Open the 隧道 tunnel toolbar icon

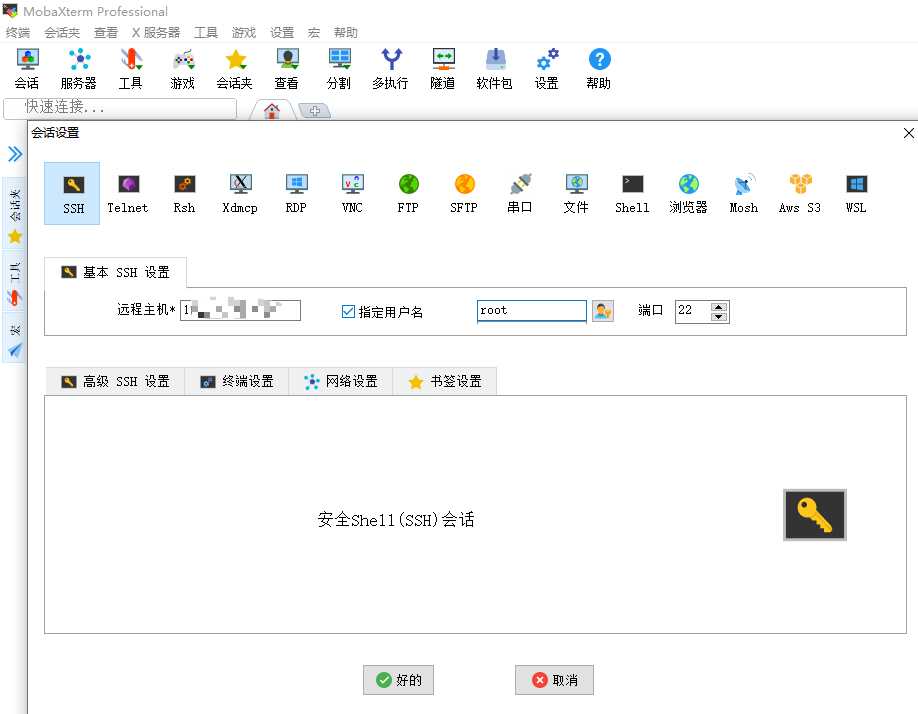click(443, 69)
